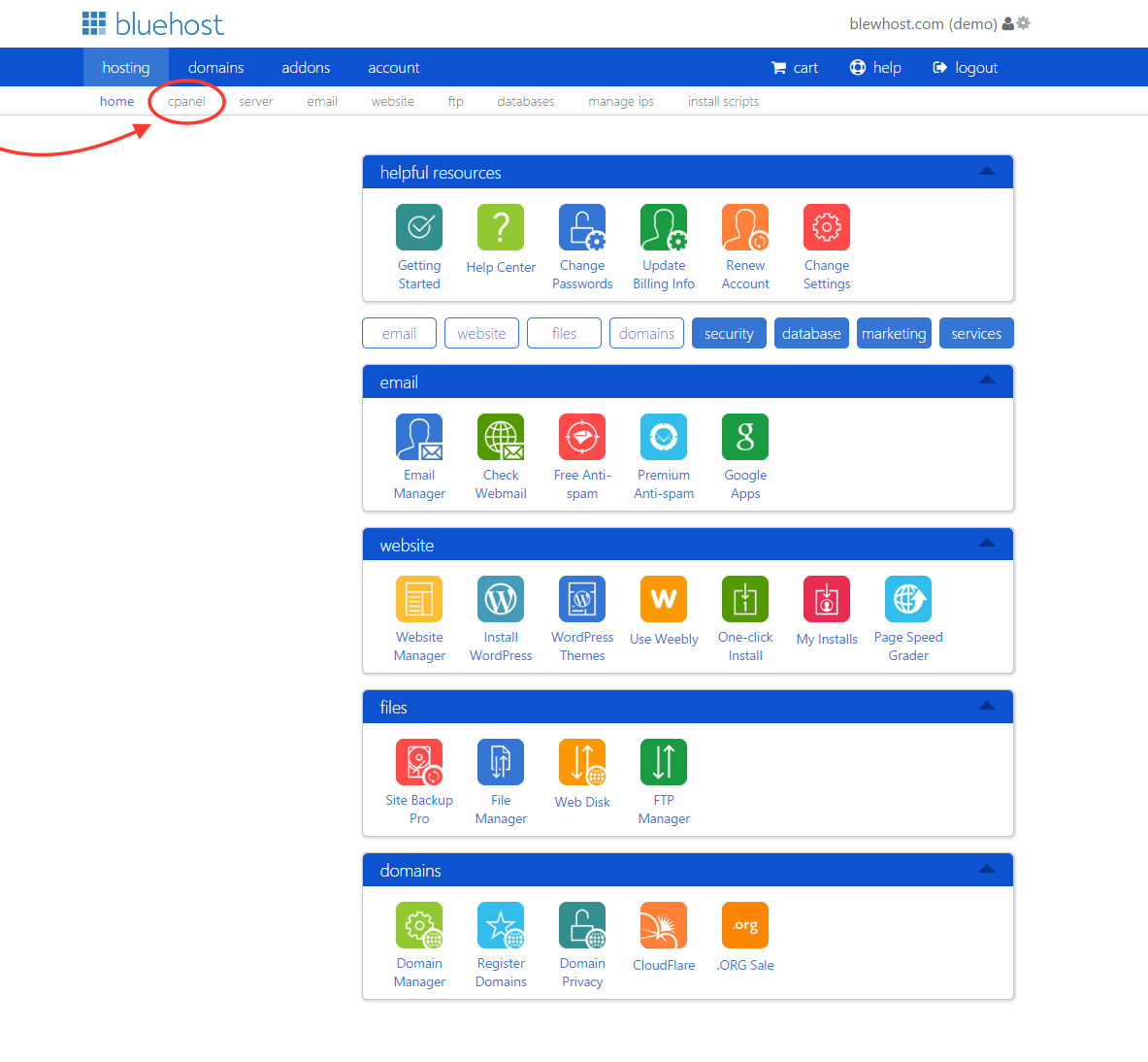The height and width of the screenshot is (1062, 1148).
Task: Open the addons main tab
Action: (x=306, y=67)
